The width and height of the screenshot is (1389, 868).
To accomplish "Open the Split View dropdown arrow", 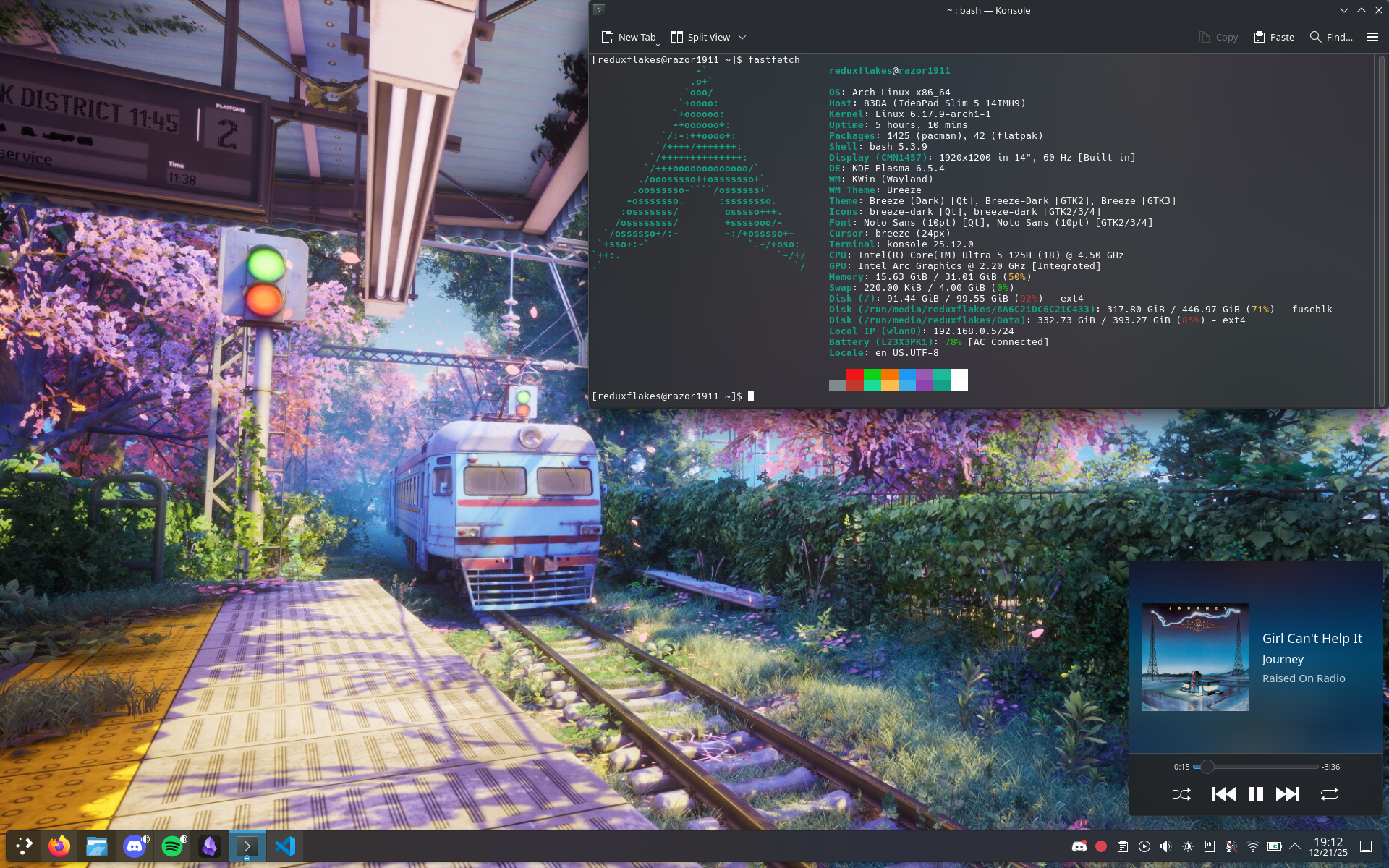I will click(x=741, y=37).
